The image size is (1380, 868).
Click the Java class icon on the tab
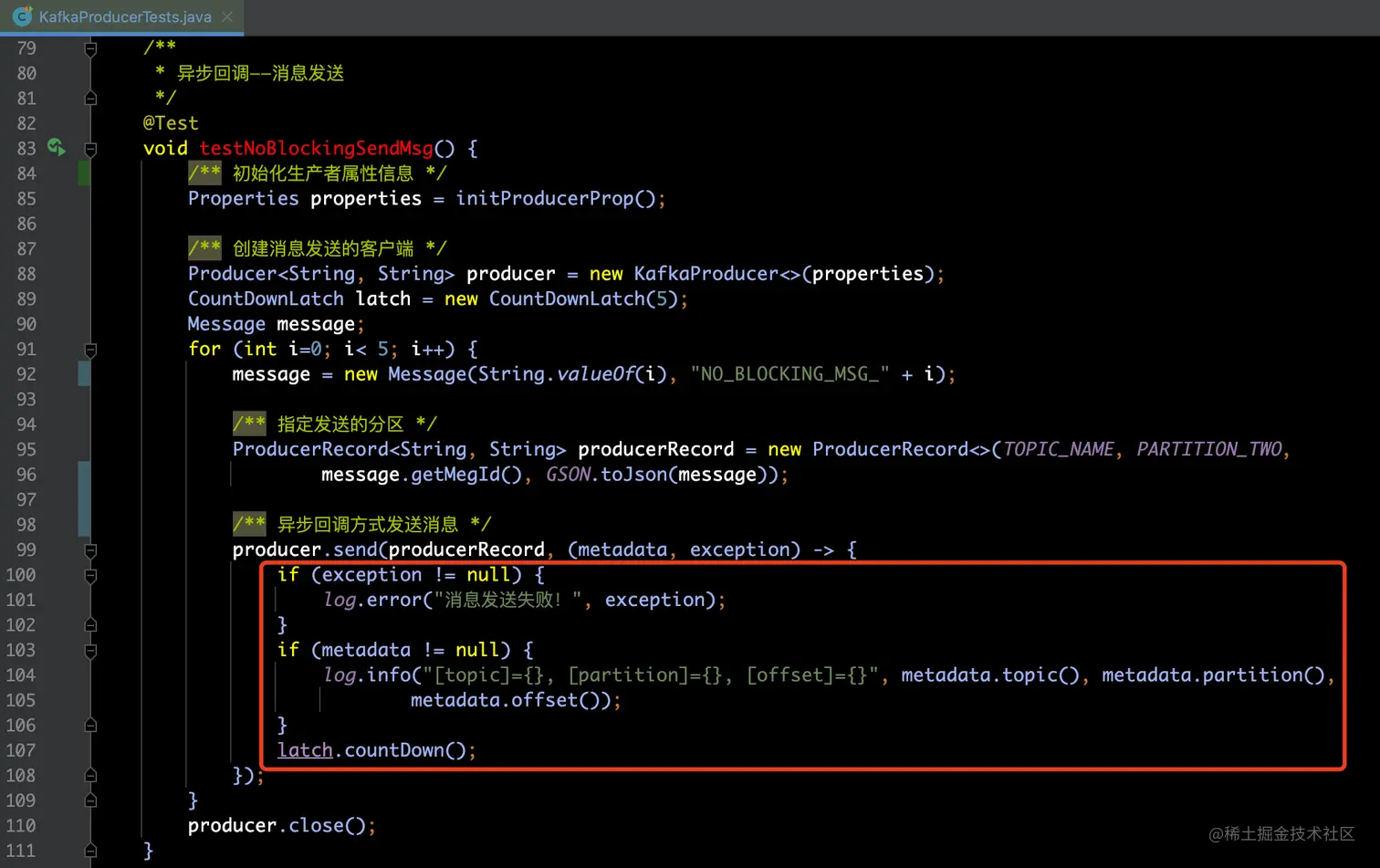23,16
